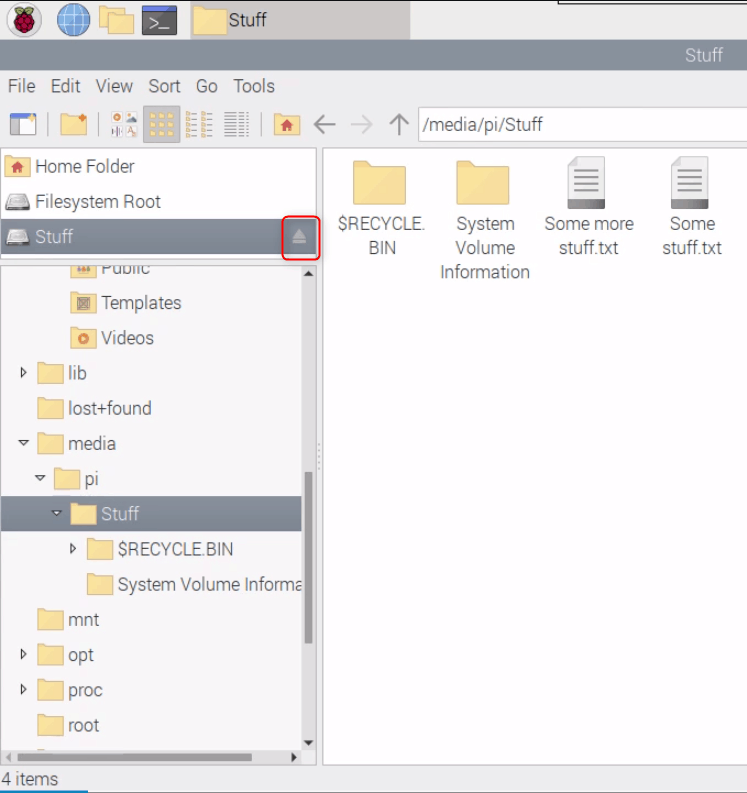Viewport: 747px width, 793px height.
Task: Click the New Folder toolbar icon
Action: [74, 124]
